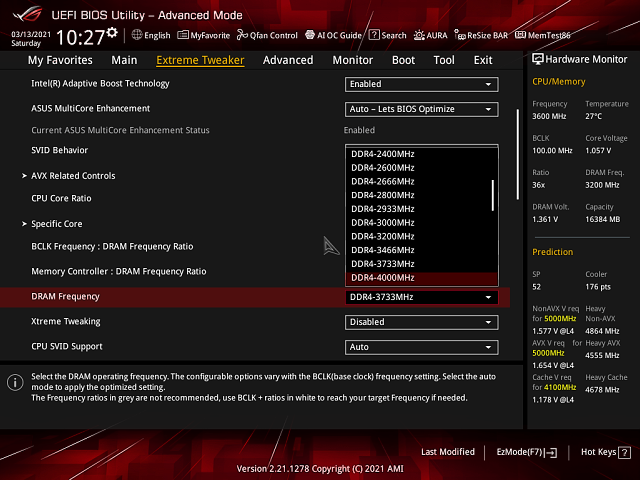Open AURA lighting settings
The image size is (640, 480).
431,35
